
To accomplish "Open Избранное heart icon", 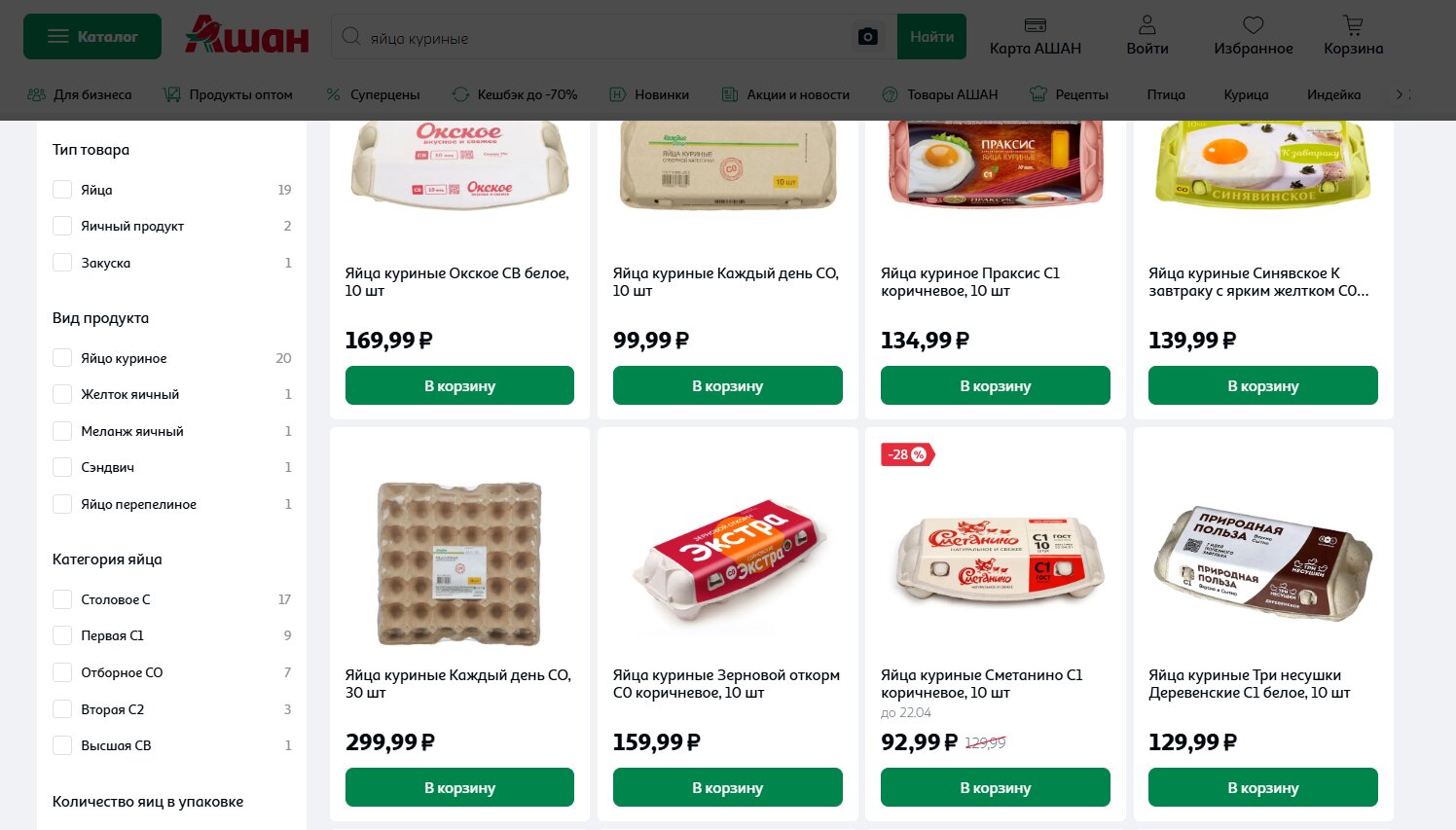I will click(1253, 25).
